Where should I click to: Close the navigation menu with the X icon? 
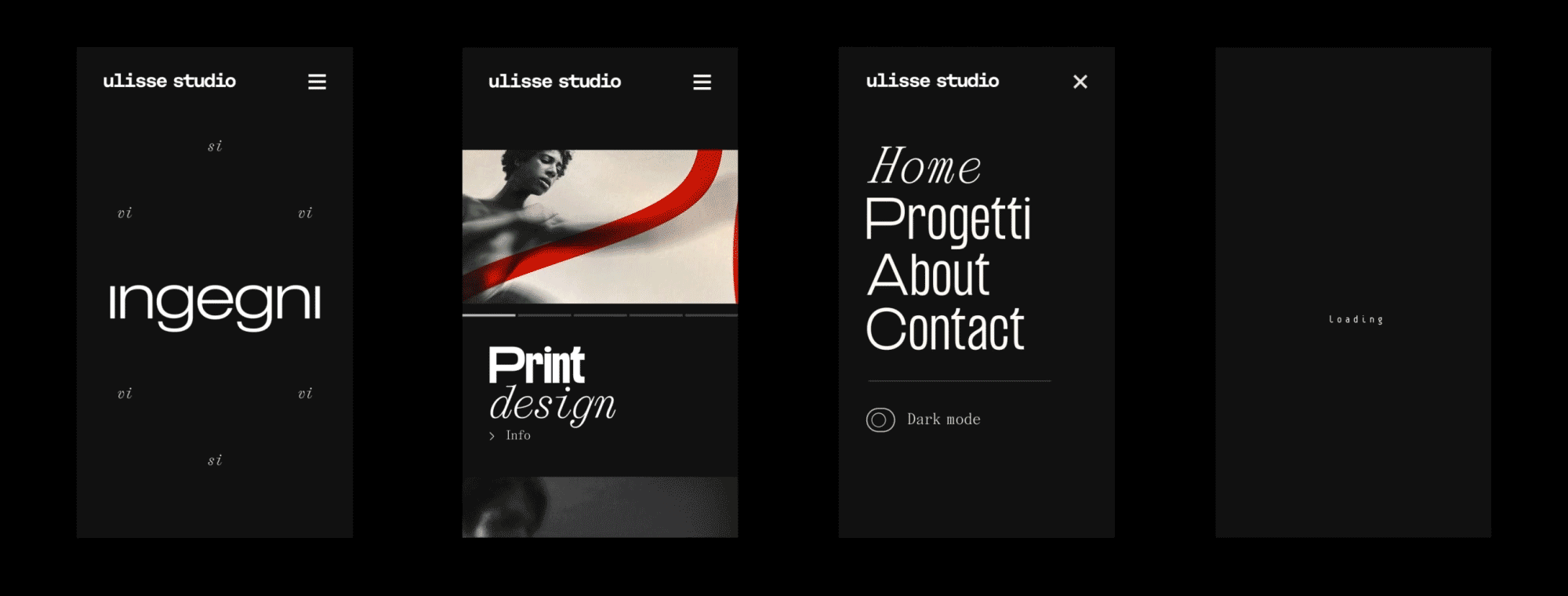[x=1080, y=82]
